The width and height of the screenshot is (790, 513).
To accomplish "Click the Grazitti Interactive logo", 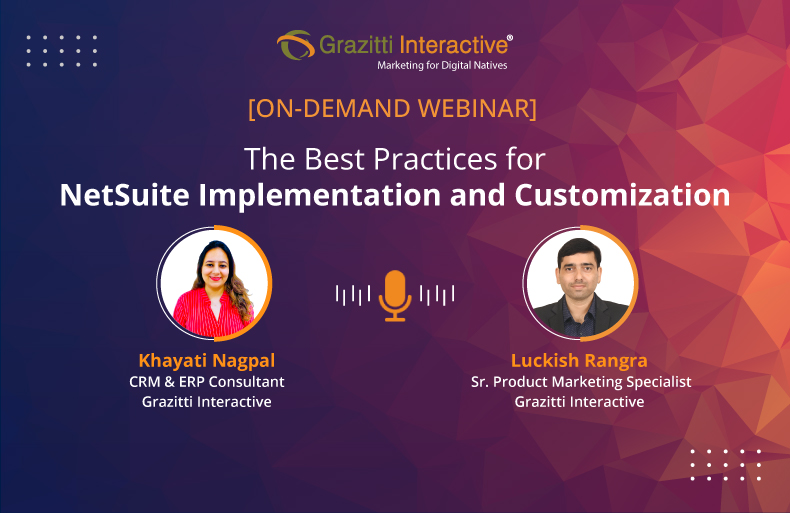I will [x=394, y=50].
